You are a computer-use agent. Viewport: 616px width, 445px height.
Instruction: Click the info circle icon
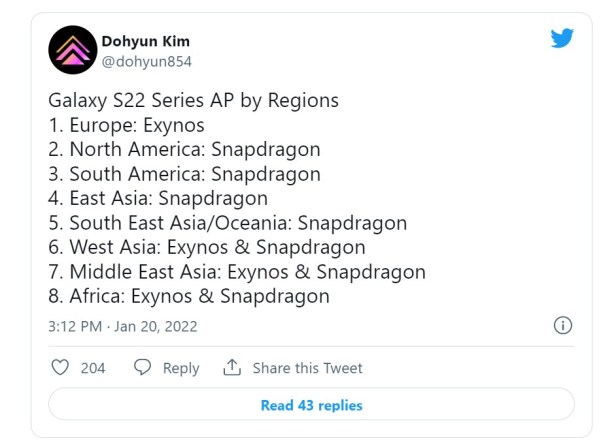pyautogui.click(x=562, y=326)
